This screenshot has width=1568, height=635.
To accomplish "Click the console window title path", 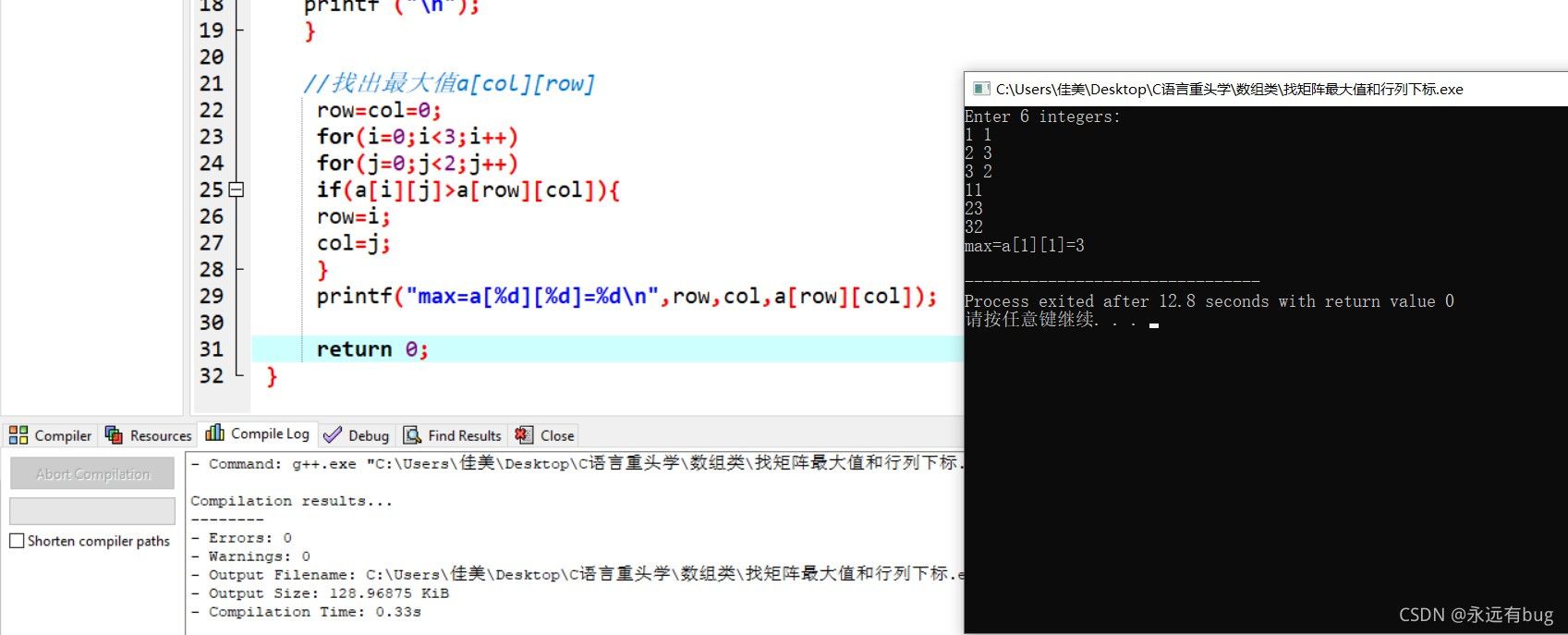I will (x=1229, y=89).
